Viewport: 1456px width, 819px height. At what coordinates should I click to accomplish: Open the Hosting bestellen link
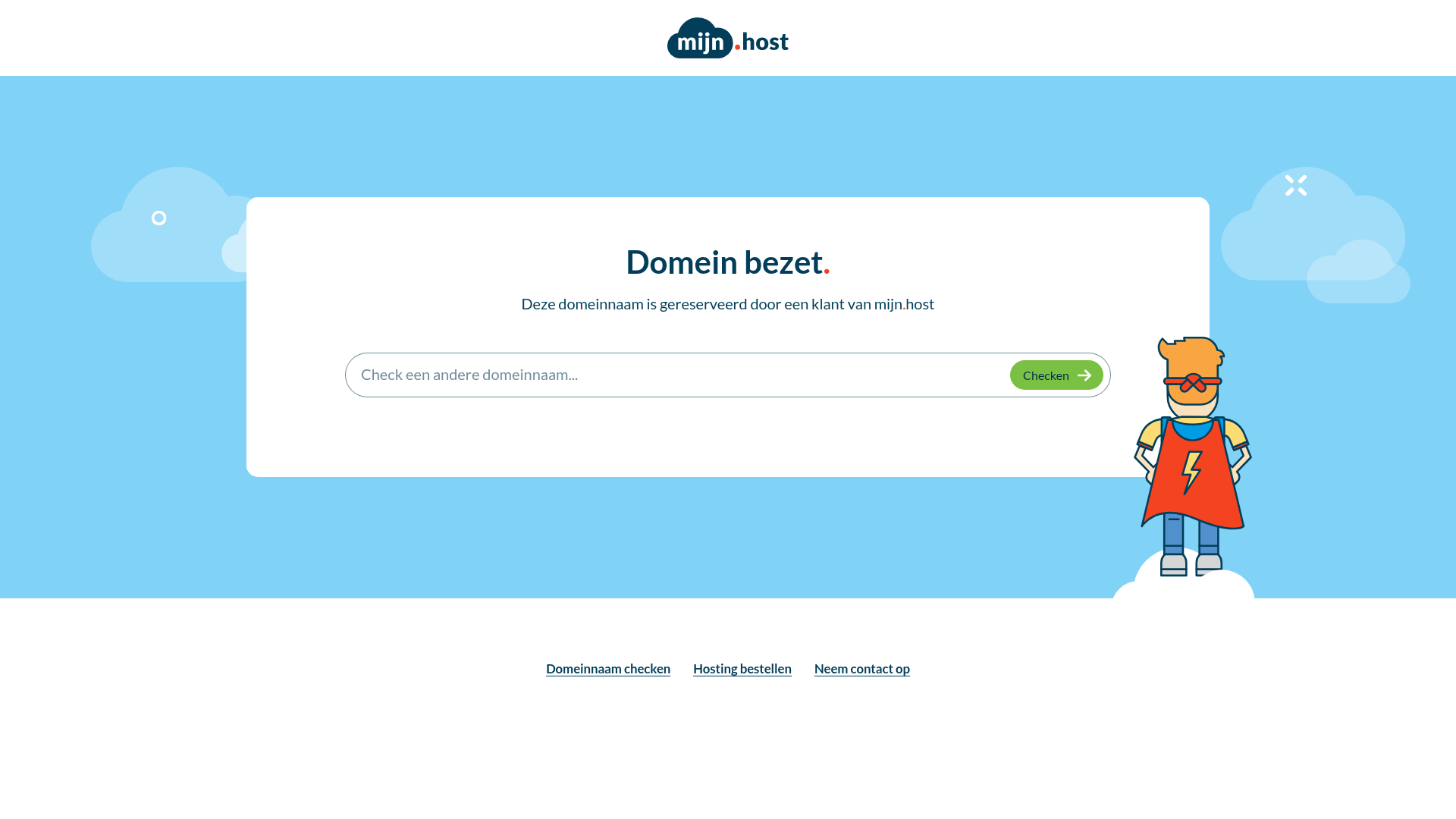tap(742, 669)
